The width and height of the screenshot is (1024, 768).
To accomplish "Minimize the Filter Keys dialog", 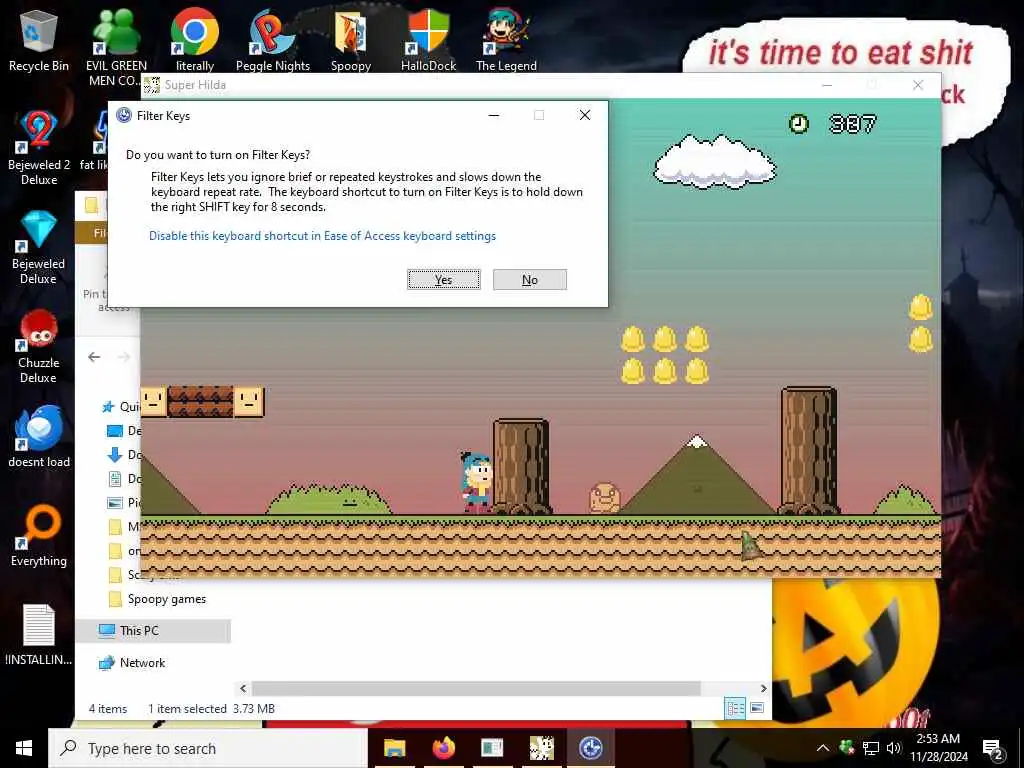I will click(494, 115).
